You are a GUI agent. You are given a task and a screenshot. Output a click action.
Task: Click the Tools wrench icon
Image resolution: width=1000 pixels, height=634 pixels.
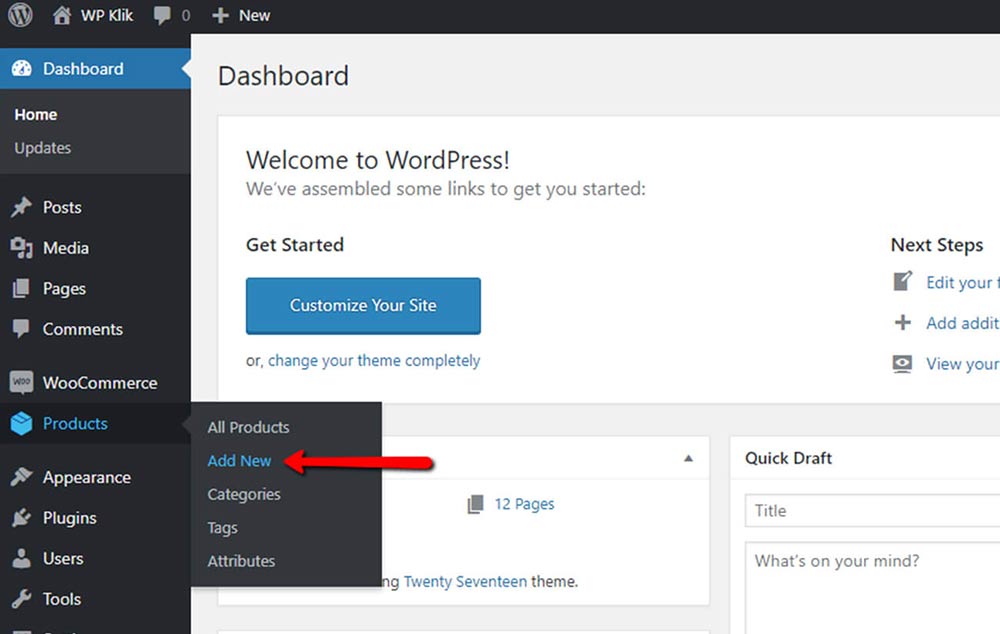[21, 599]
